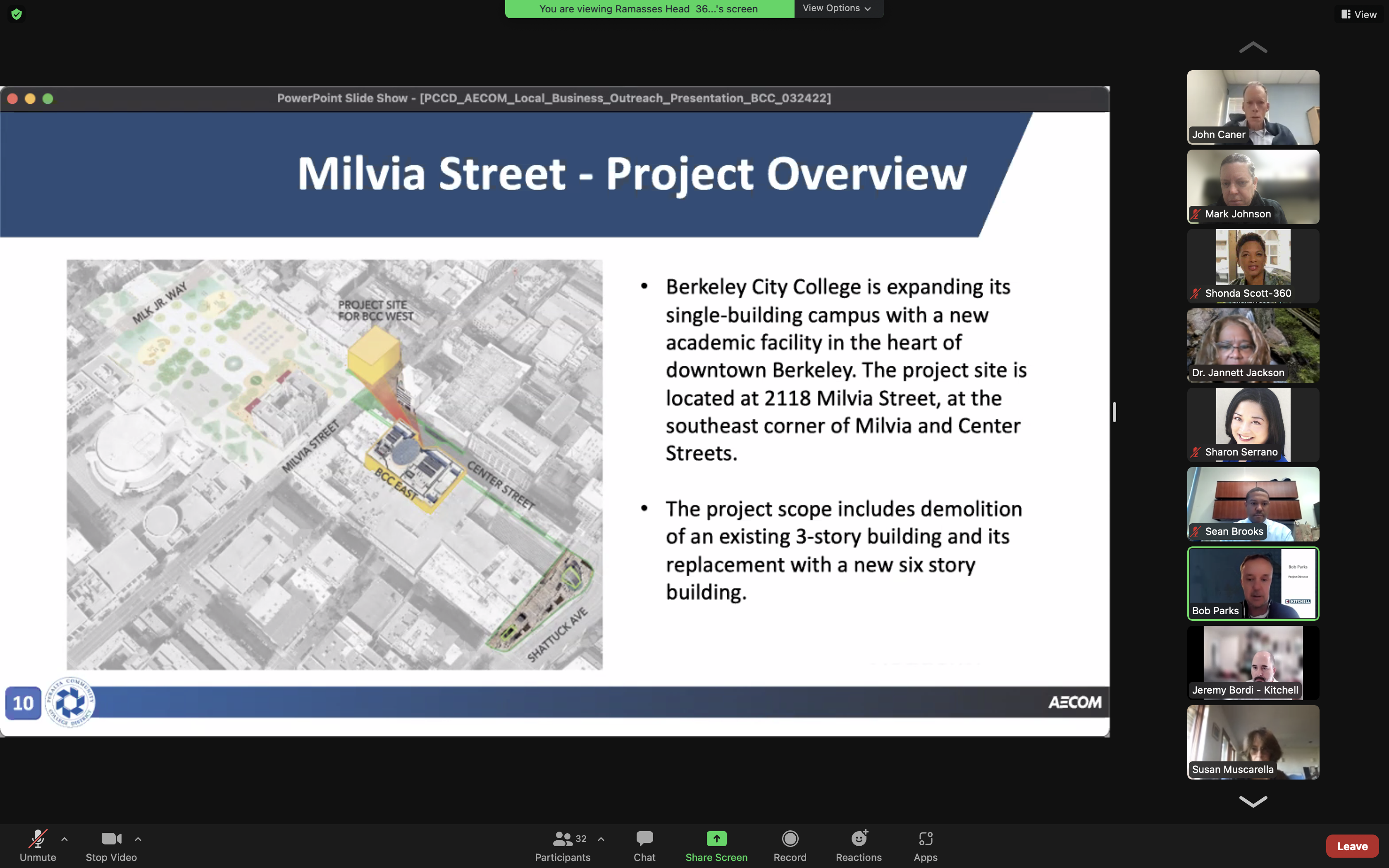1389x868 pixels.
Task: Click Mark Johnson's muted microphone icon
Action: point(1196,214)
